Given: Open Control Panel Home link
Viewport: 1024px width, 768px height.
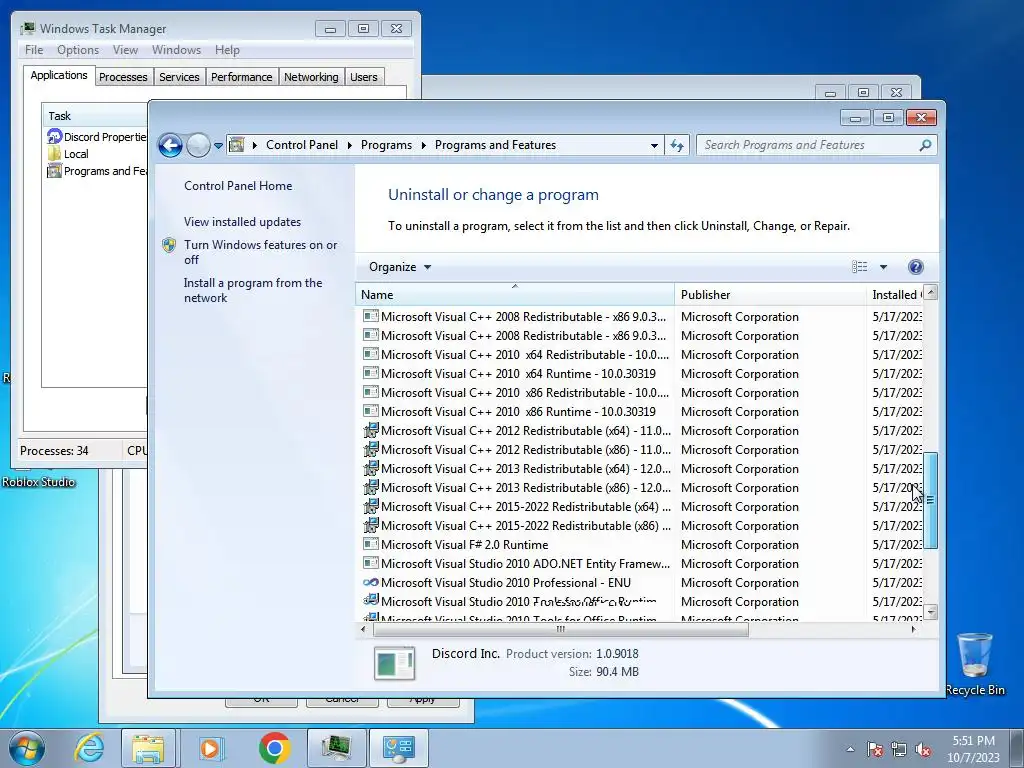Looking at the screenshot, I should (x=238, y=186).
